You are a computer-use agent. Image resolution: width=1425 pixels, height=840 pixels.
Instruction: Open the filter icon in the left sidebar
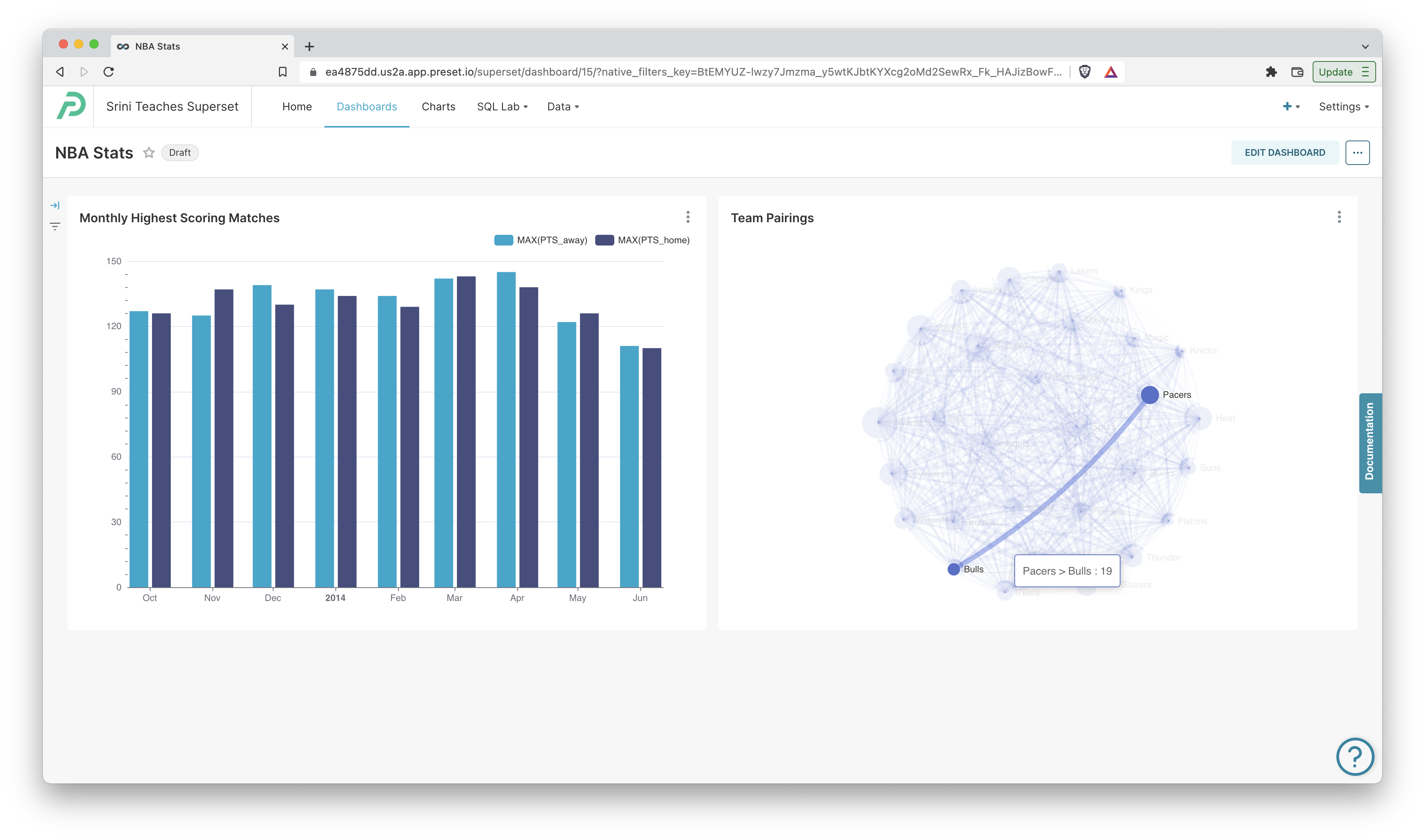point(55,226)
